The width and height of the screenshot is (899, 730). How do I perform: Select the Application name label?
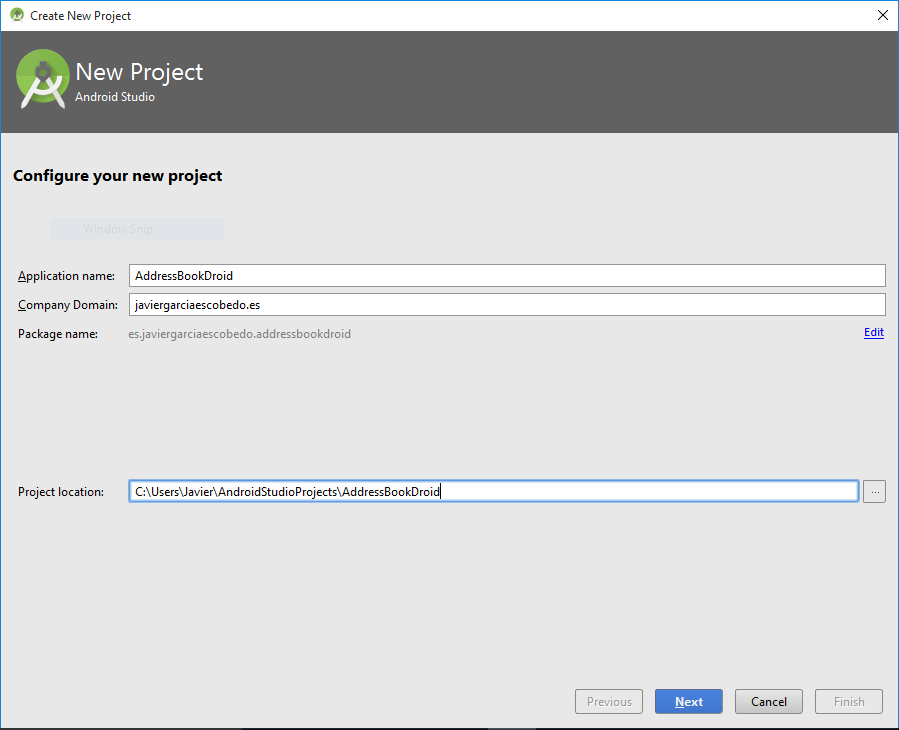click(x=66, y=276)
